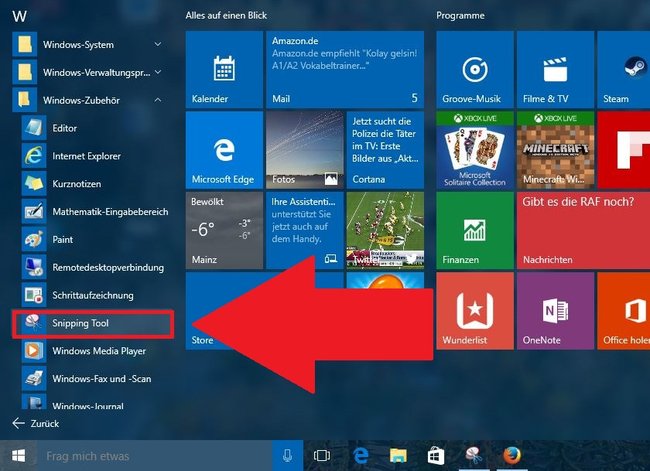650x471 pixels.
Task: Open Remotedesktopverbindung
Action: (95, 267)
